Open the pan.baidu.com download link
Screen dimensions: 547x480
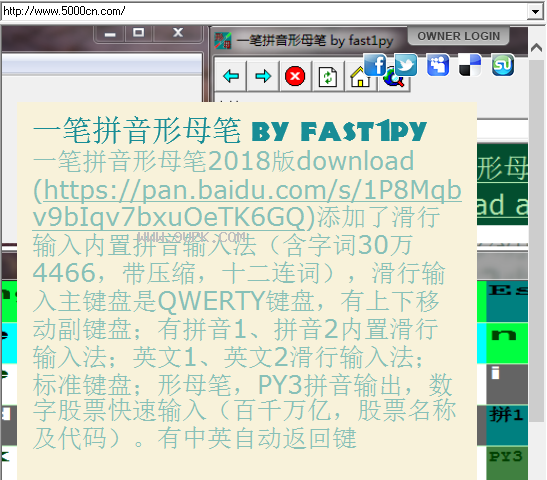(247, 203)
